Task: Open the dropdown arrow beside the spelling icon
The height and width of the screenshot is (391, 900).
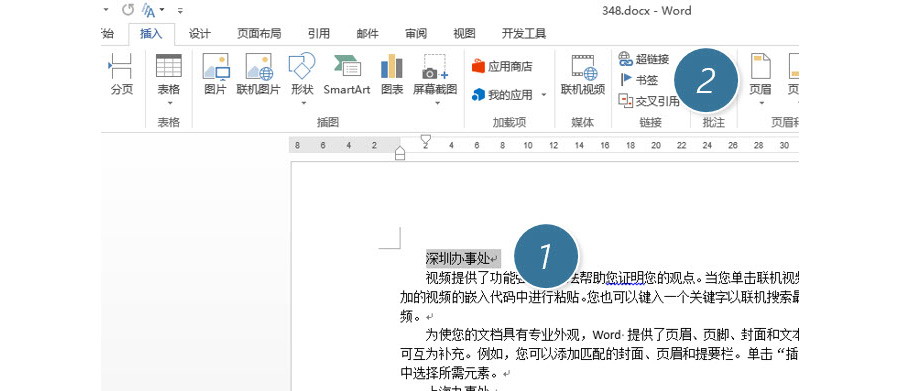Action: (162, 10)
